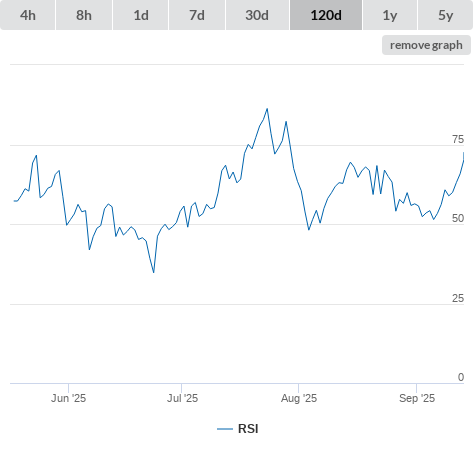
Task: Click the Jun '25 axis tick label
Action: 68,398
